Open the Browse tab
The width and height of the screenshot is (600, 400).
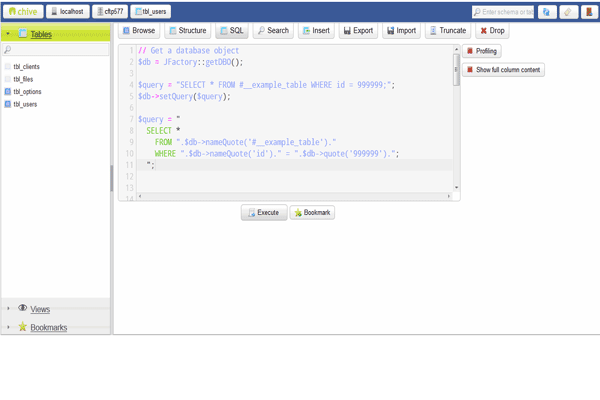(138, 31)
